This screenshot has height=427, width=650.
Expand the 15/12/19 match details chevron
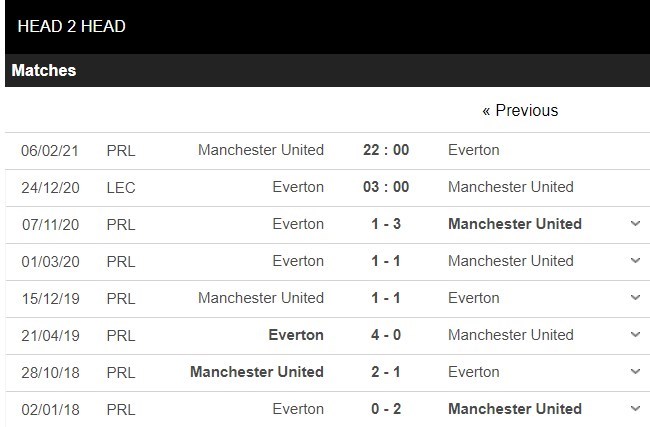coord(635,298)
